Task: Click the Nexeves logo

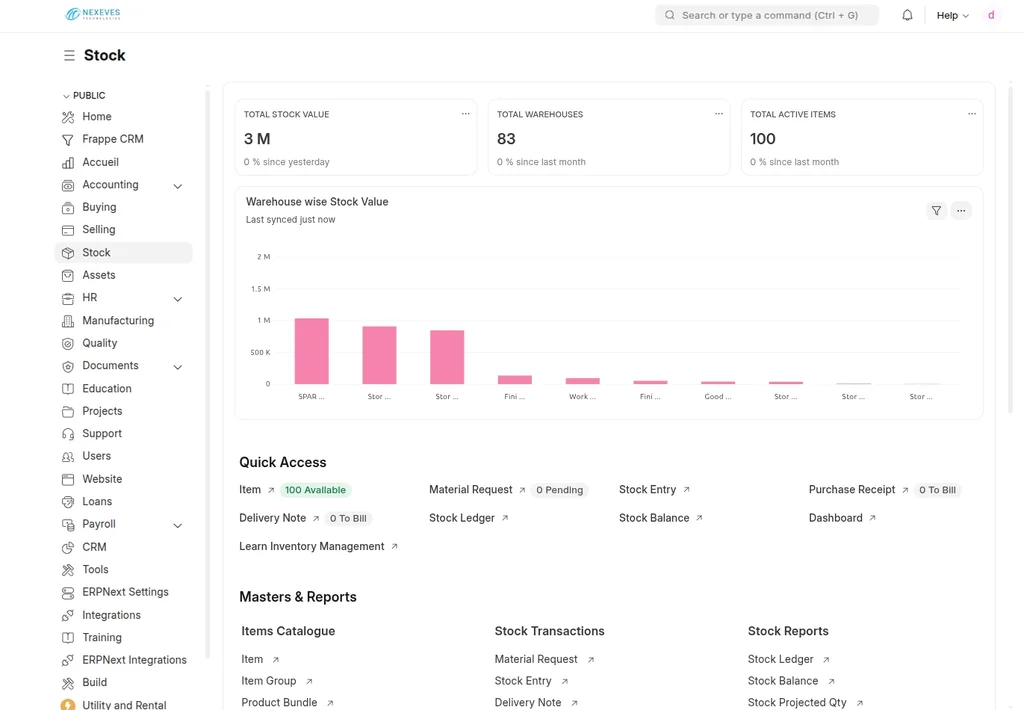Action: (93, 14)
